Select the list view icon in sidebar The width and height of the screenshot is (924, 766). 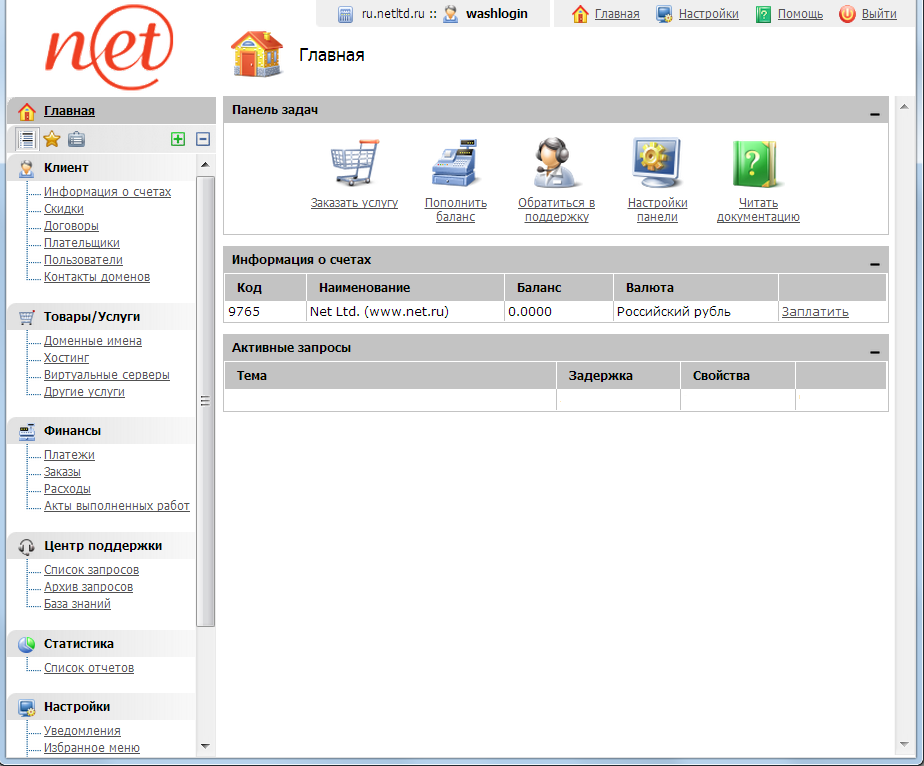27,139
